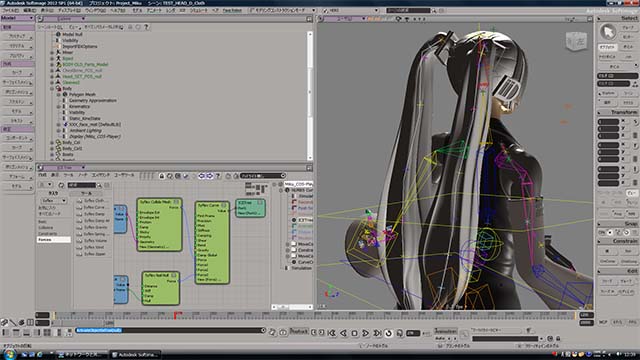Click the Windows Start orb
Screen dimensions: 640x360
[9, 354]
